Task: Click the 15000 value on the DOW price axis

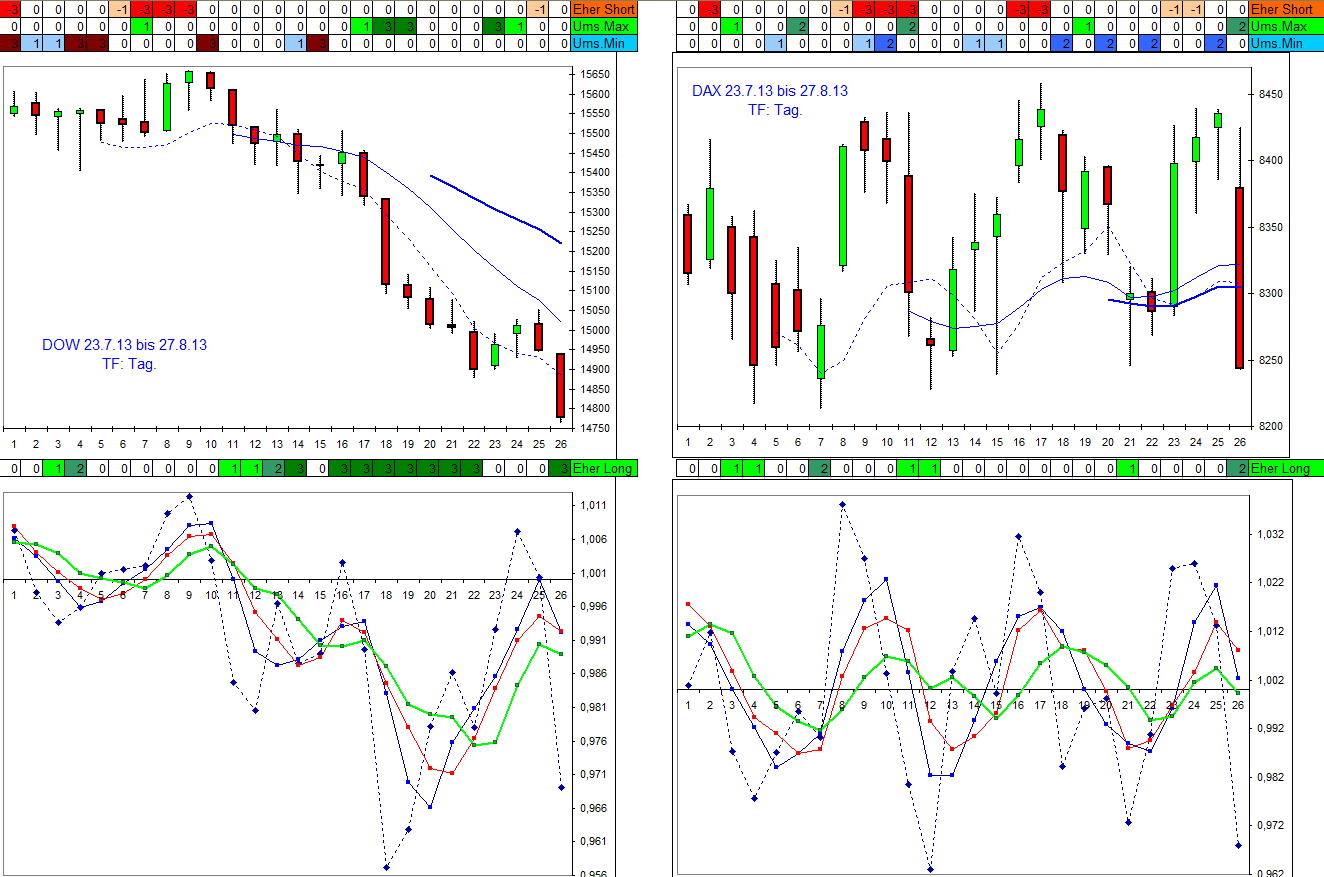Action: coord(594,330)
